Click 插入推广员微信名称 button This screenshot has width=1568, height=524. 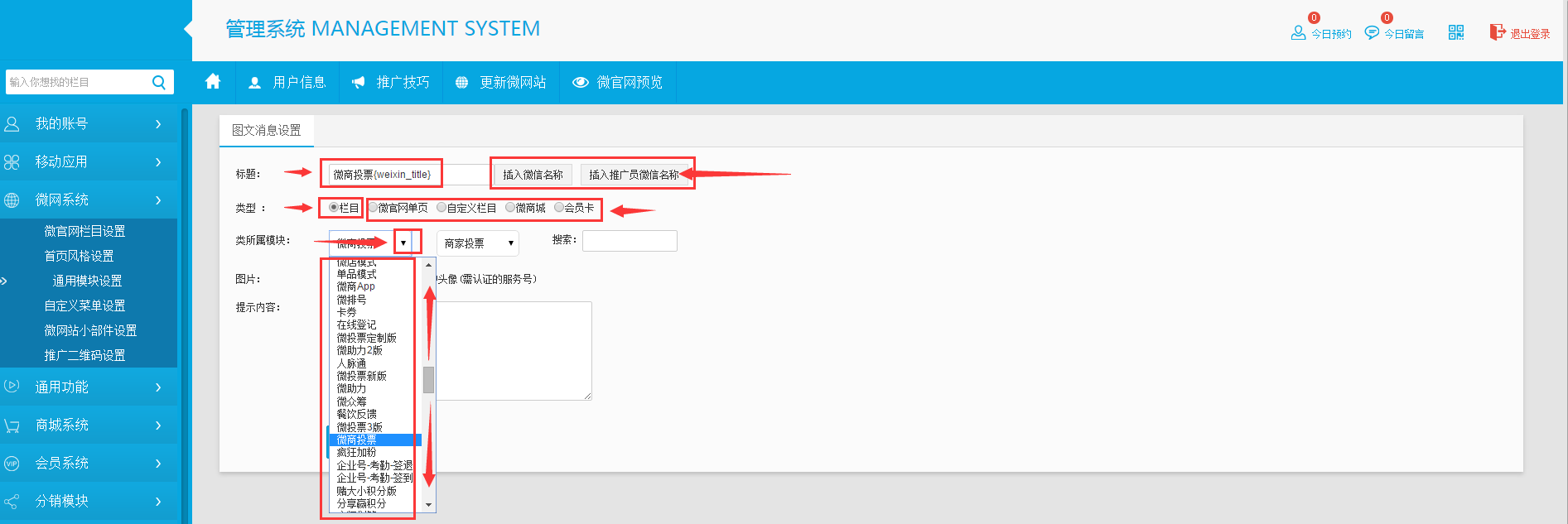click(x=634, y=175)
